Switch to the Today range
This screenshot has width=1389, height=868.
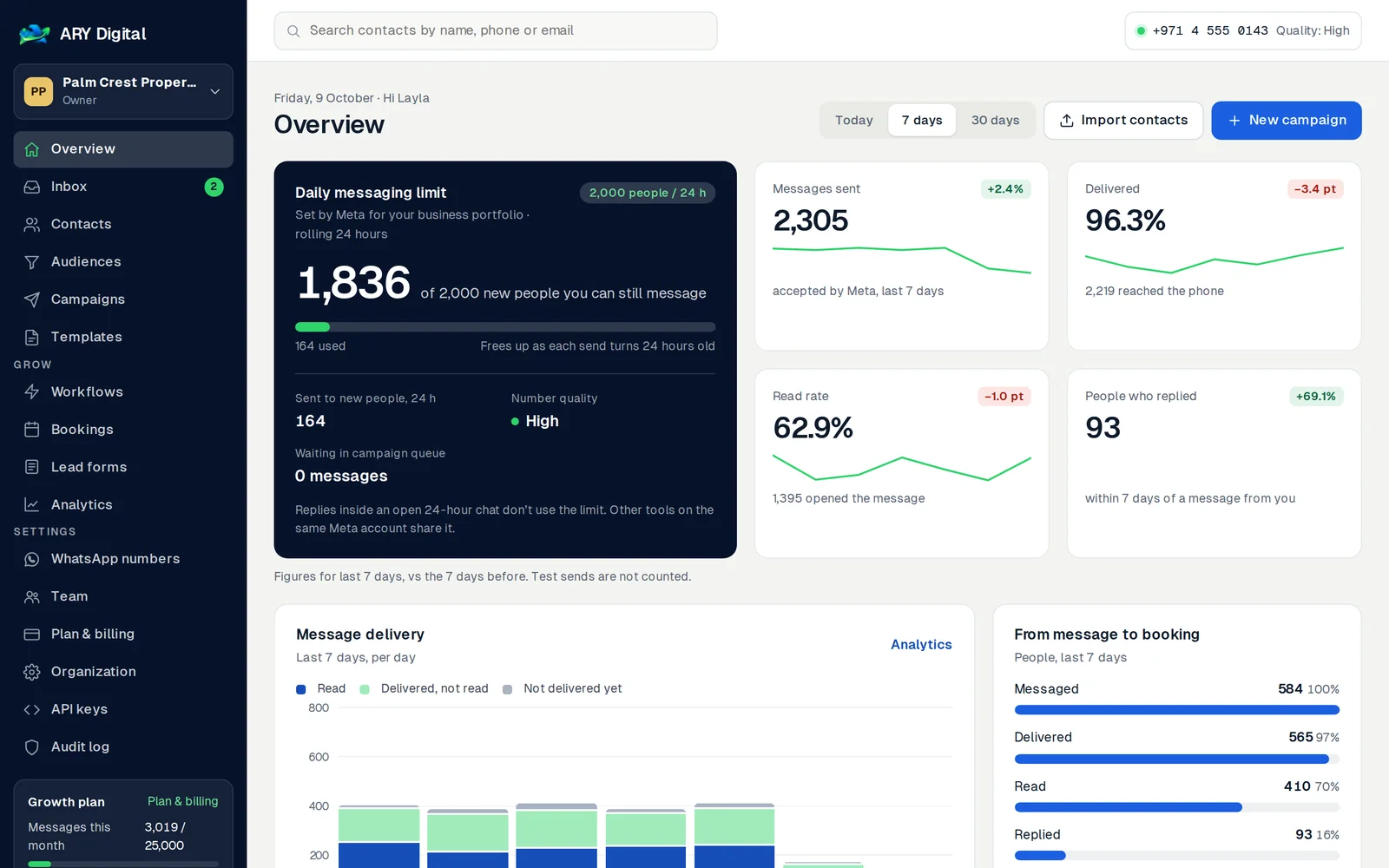854,121
